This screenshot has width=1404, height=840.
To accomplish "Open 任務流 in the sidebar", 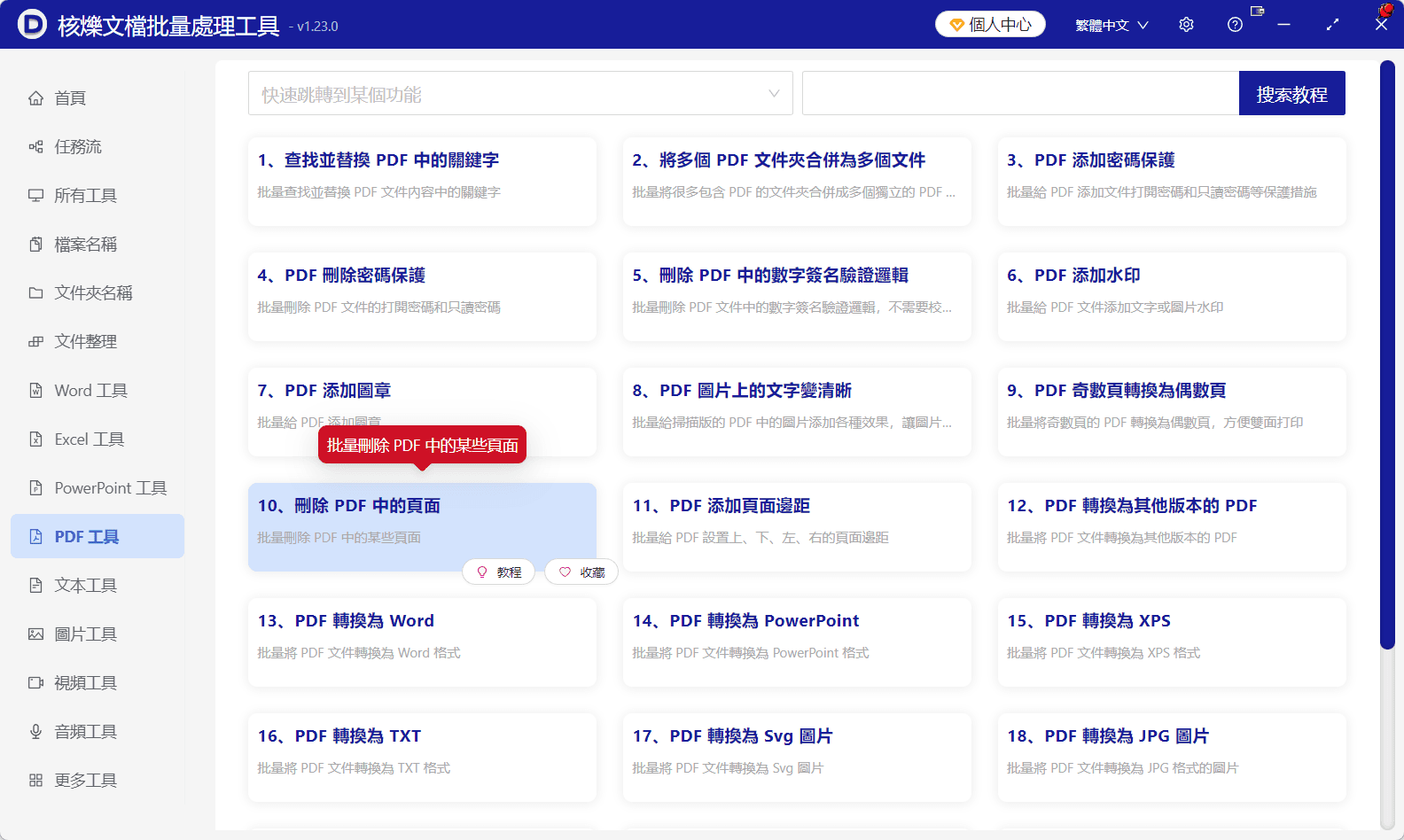I will coord(97,147).
